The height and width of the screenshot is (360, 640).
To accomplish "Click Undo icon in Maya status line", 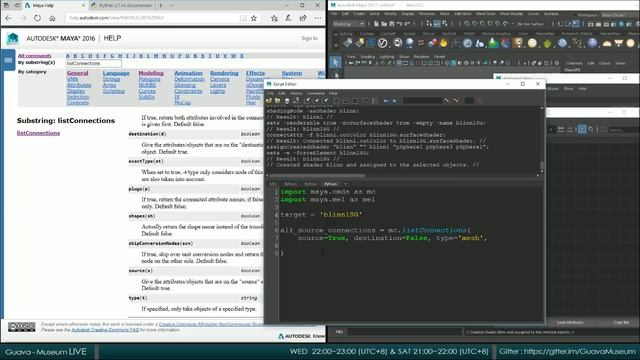I will (400, 24).
